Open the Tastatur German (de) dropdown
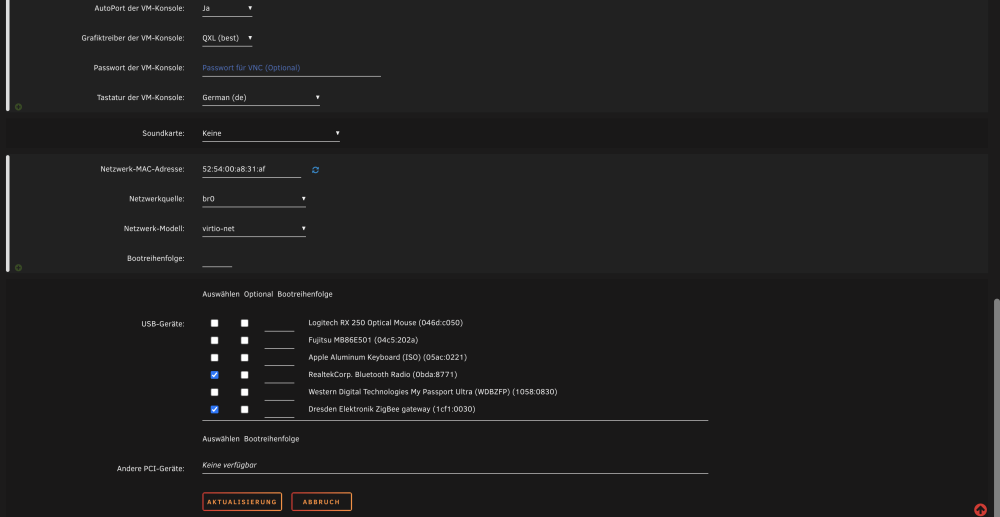The height and width of the screenshot is (517, 1000). coord(261,98)
